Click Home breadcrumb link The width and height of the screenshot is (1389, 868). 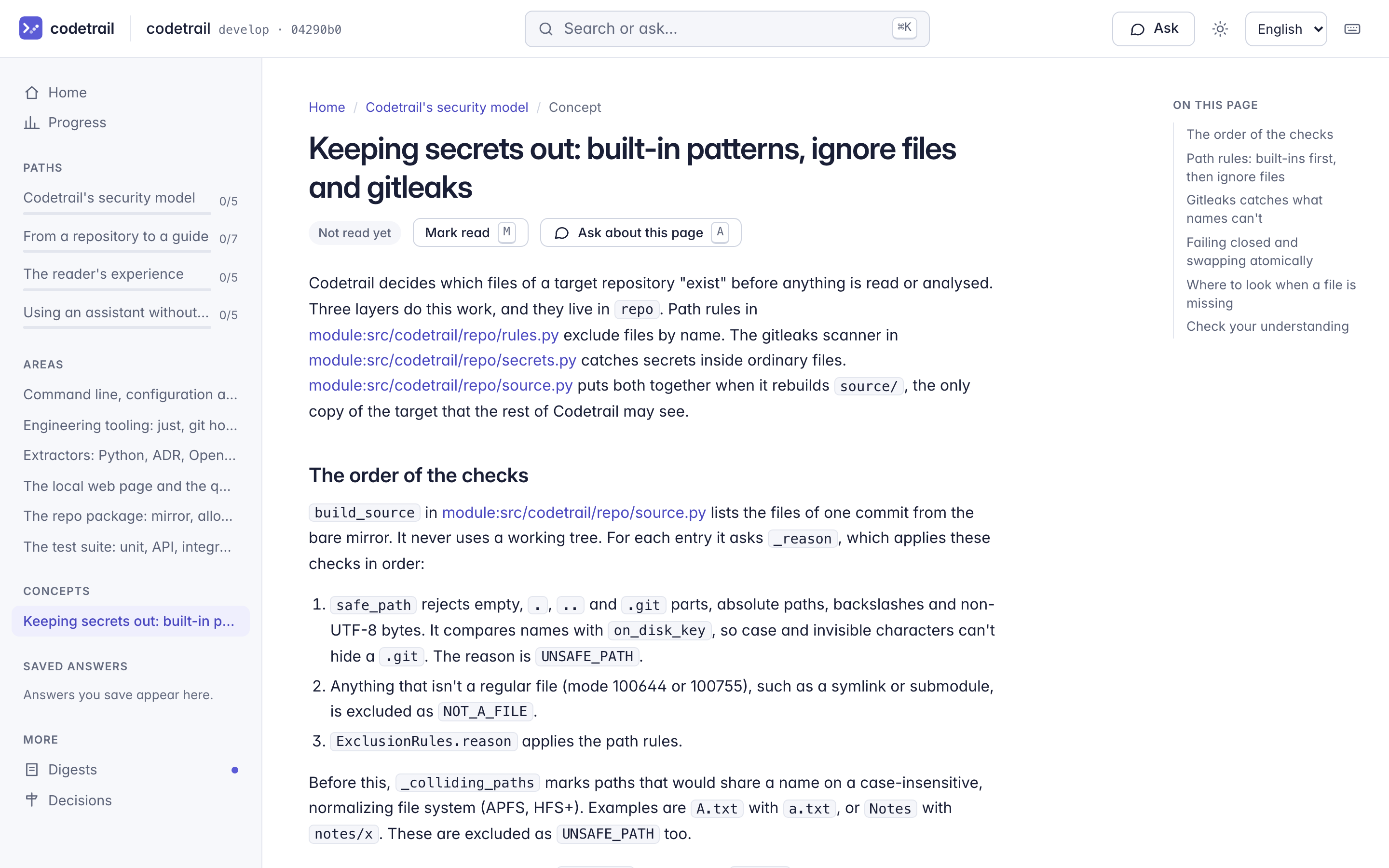[x=327, y=108]
